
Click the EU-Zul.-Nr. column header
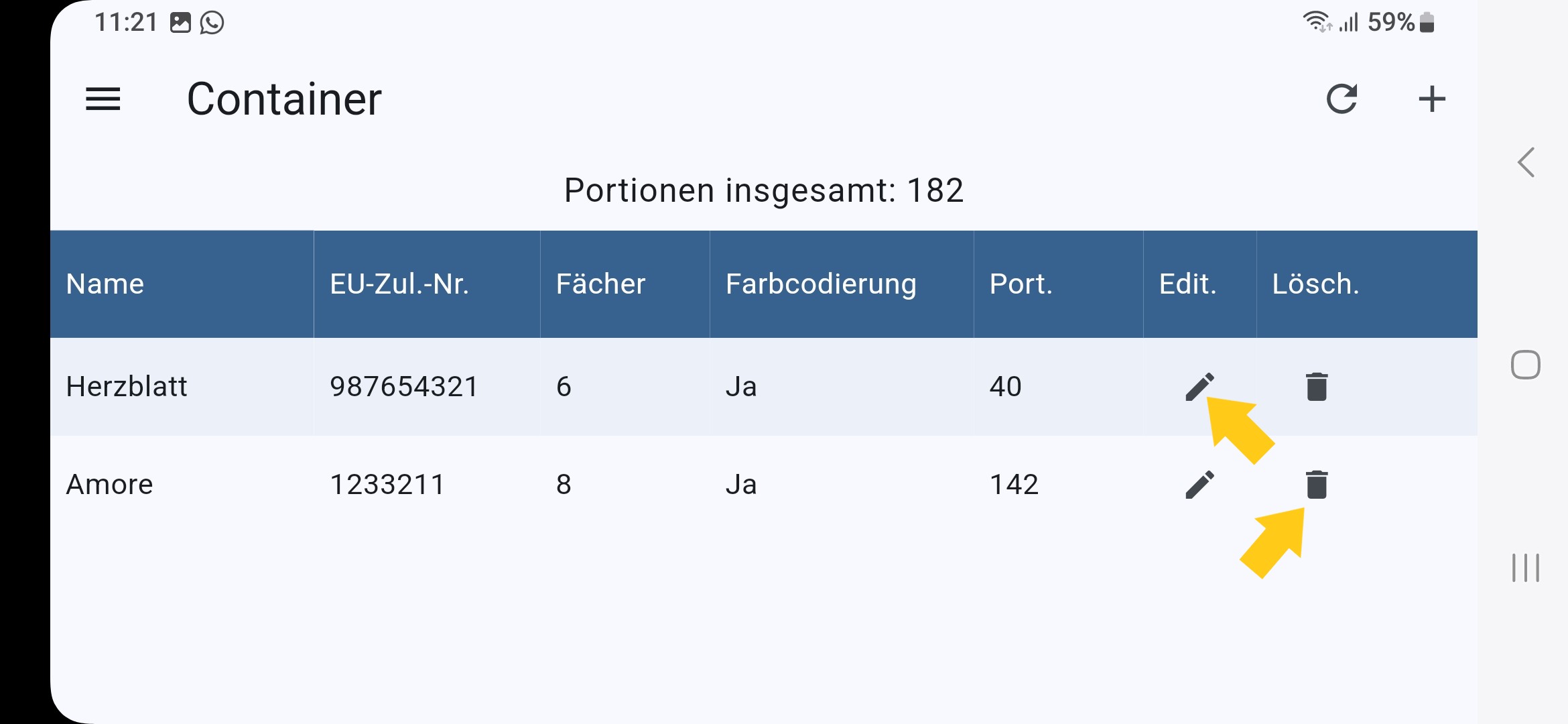[x=399, y=284]
